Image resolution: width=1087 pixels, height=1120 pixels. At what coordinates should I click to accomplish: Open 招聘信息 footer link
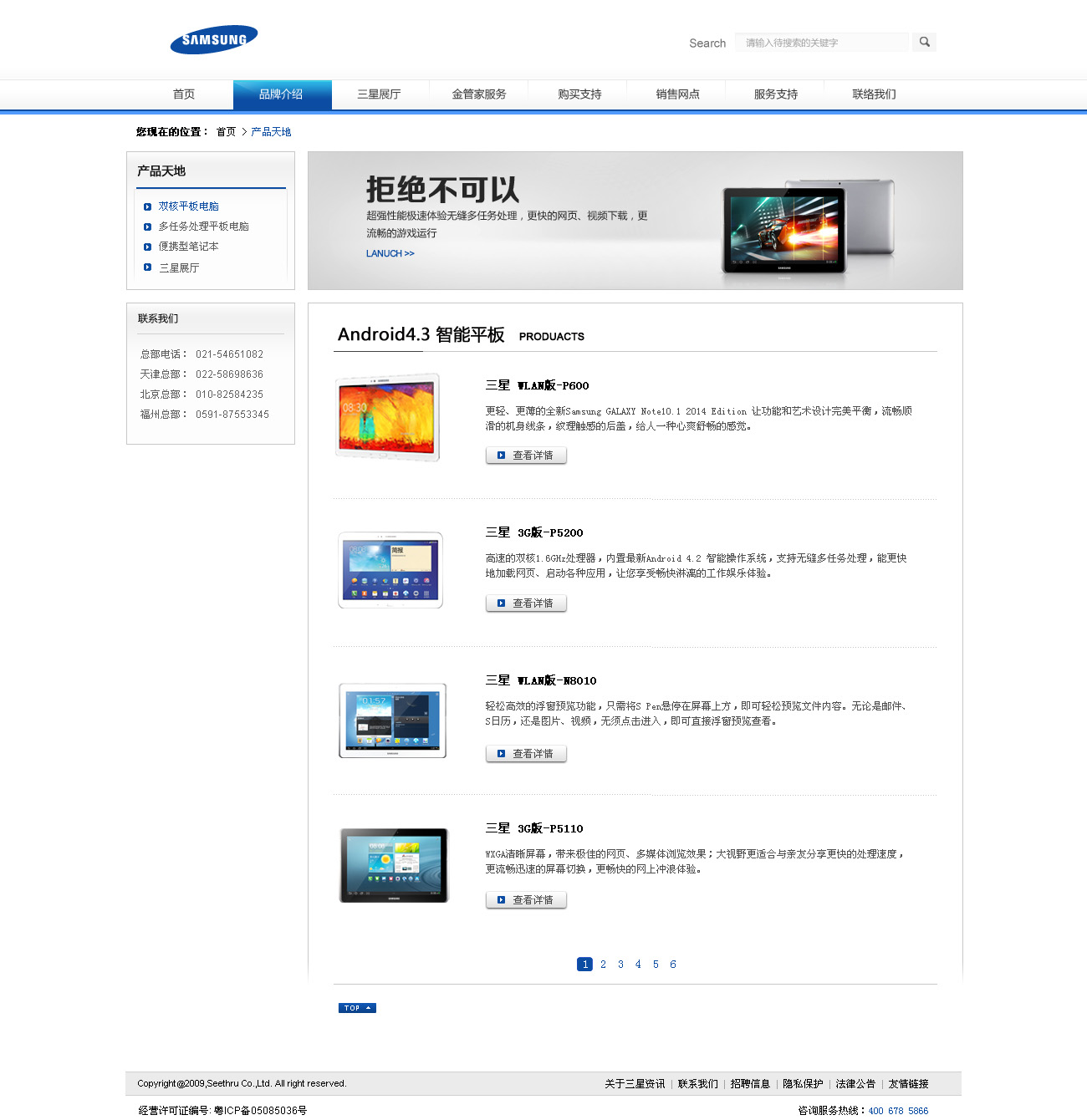click(750, 1084)
